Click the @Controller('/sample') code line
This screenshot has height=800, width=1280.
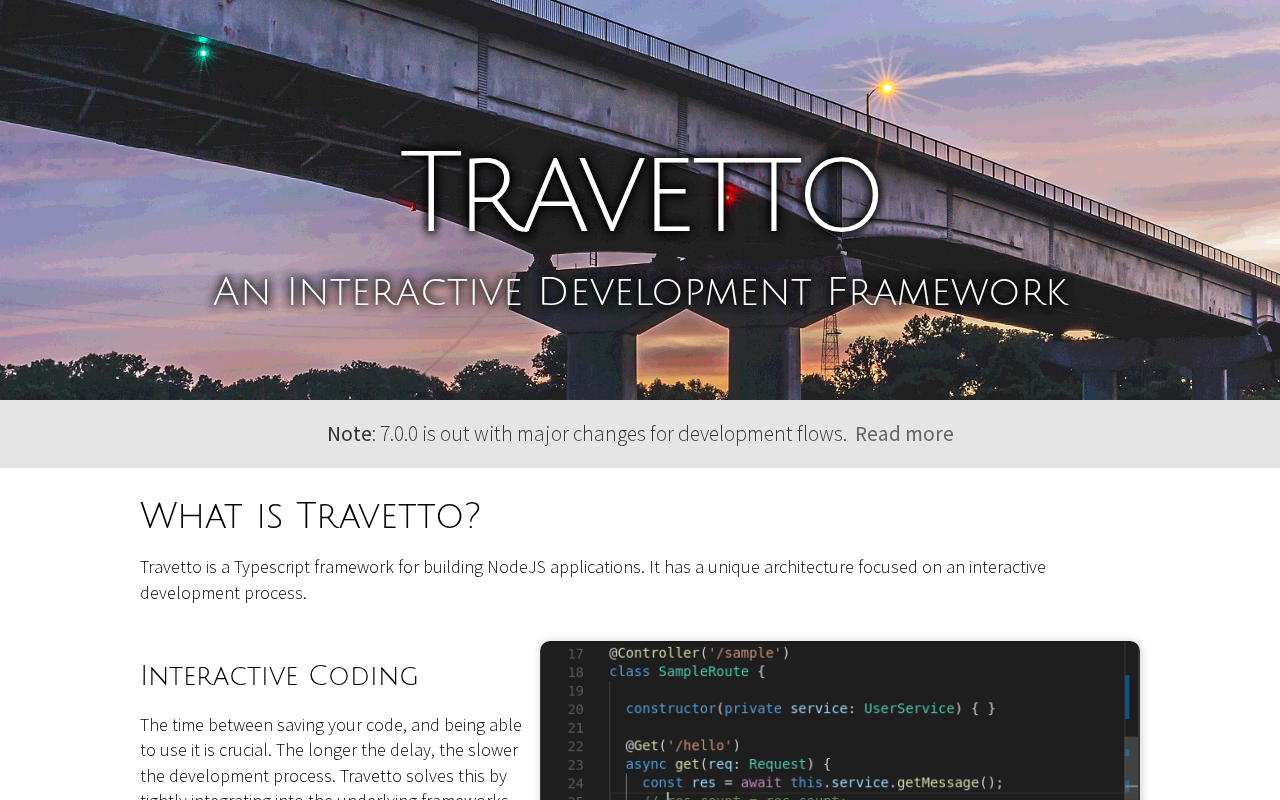pyautogui.click(x=699, y=653)
